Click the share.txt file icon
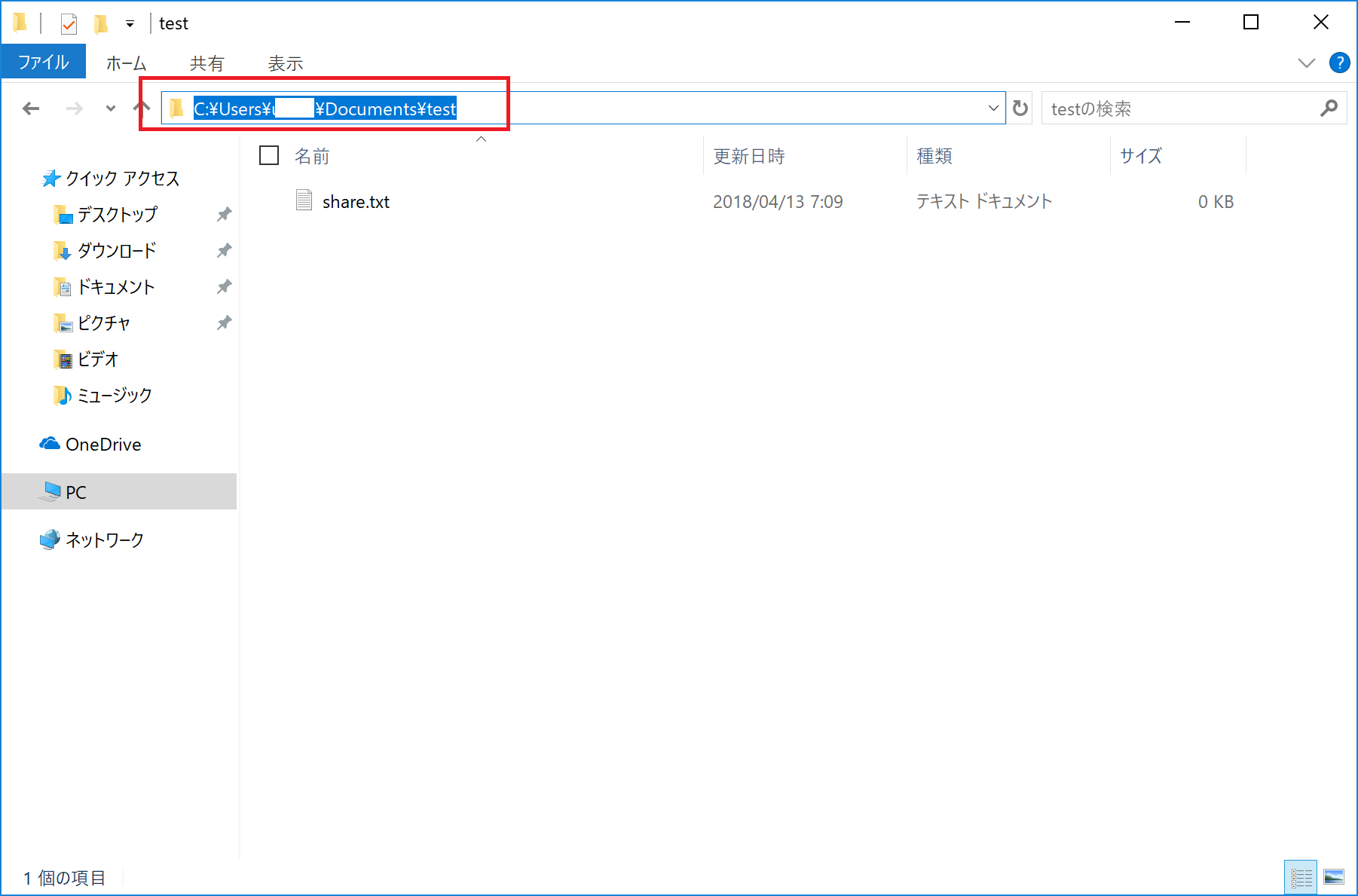 coord(304,200)
